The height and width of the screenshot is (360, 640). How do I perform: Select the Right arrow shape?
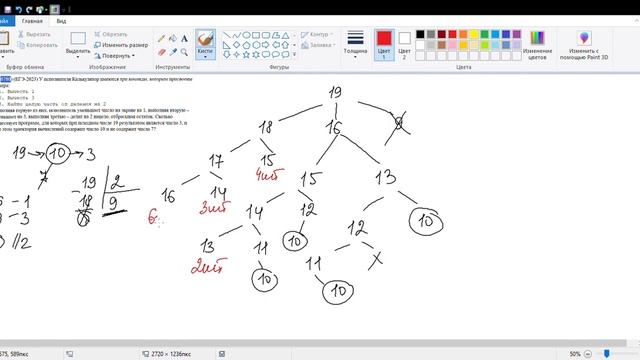click(266, 45)
